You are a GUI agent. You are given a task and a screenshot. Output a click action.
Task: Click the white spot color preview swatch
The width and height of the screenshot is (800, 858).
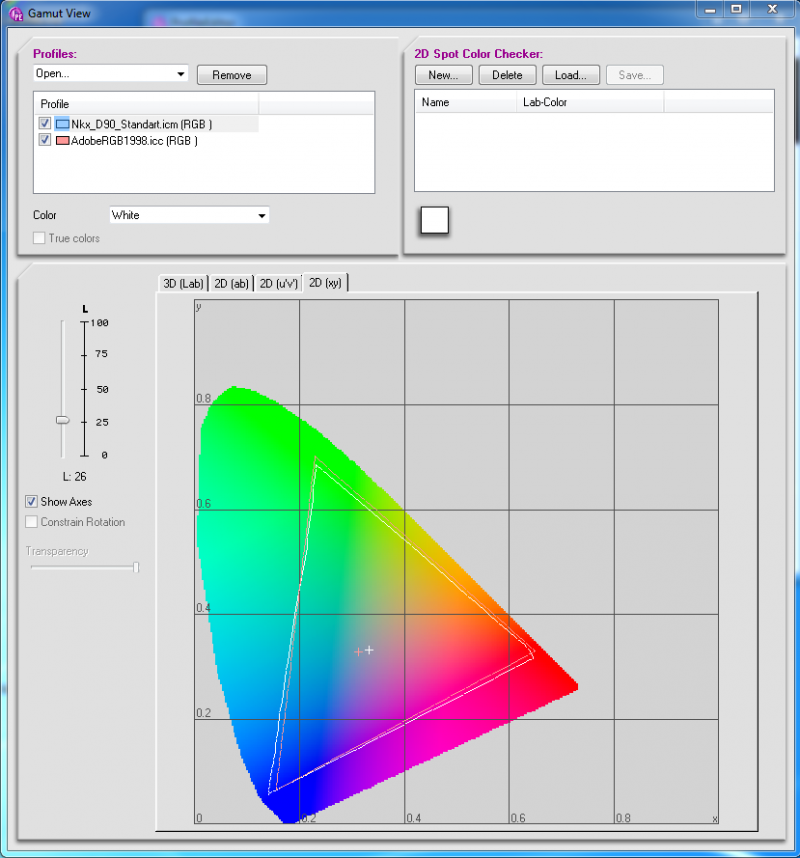click(x=434, y=220)
